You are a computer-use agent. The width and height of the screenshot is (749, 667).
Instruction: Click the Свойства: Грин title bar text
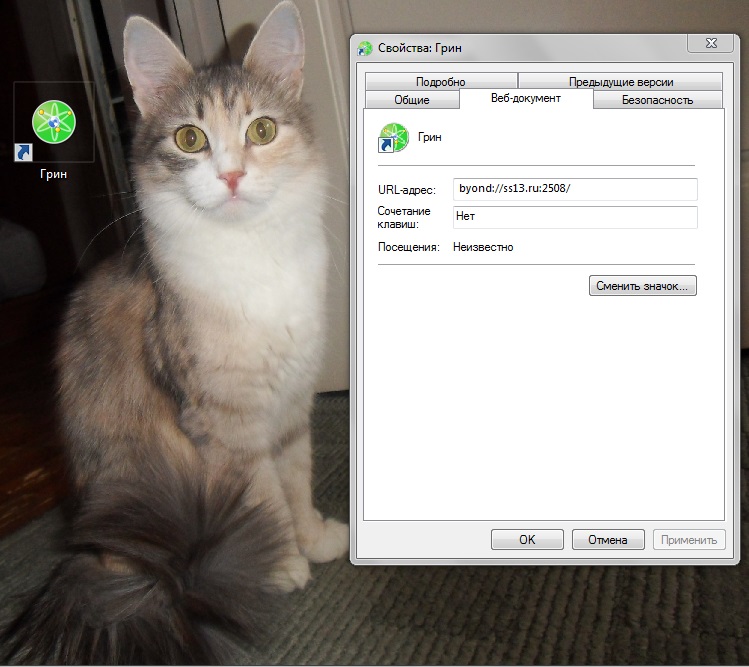tap(420, 47)
